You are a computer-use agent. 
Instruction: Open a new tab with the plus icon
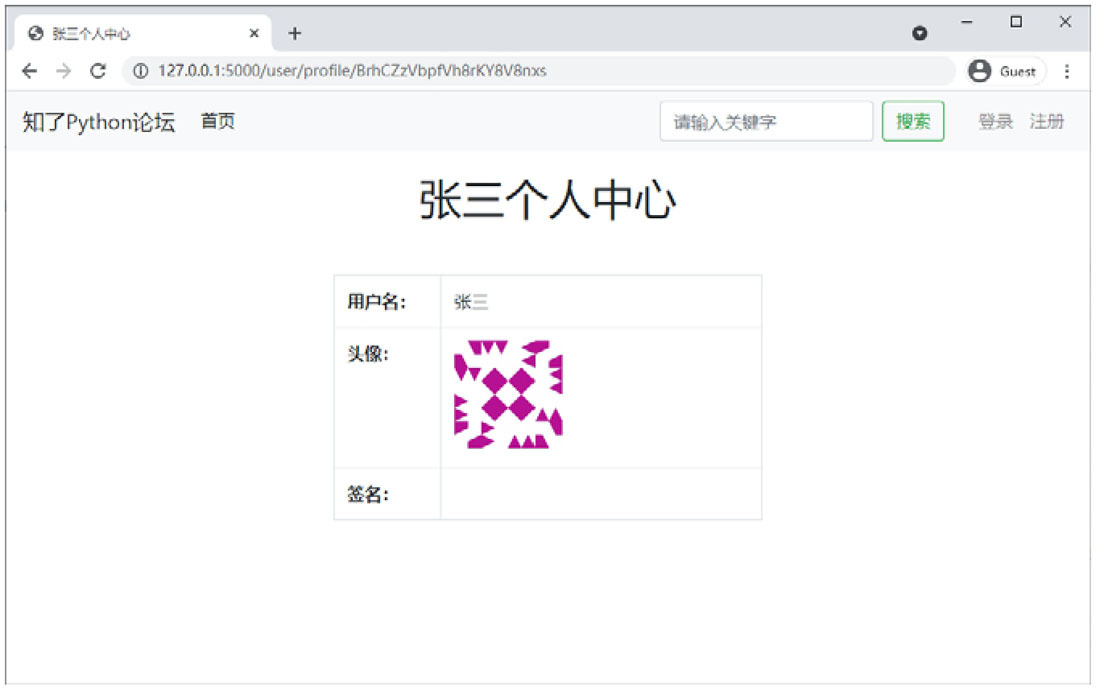(295, 33)
